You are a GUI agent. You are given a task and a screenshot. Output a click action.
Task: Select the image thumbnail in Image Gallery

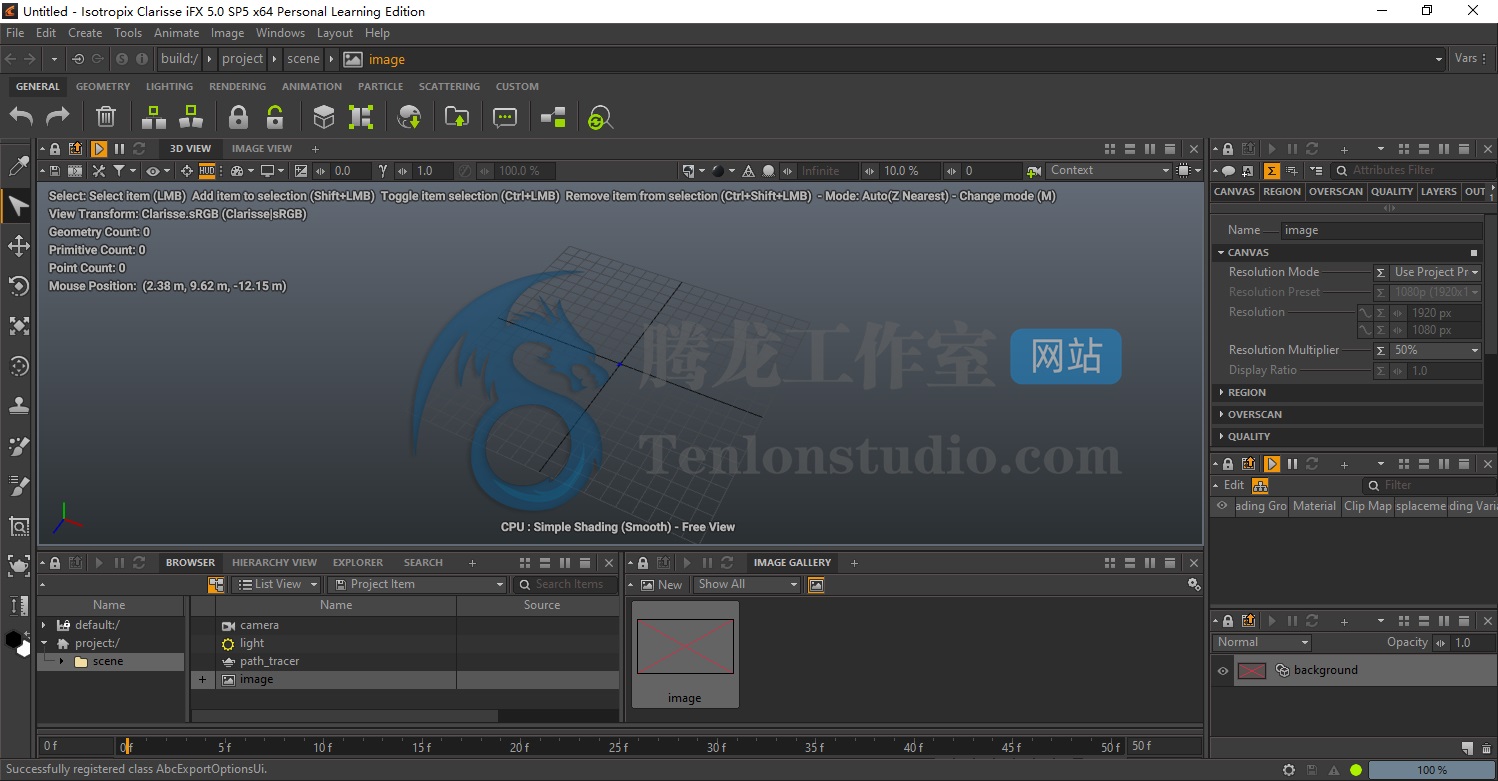click(685, 655)
